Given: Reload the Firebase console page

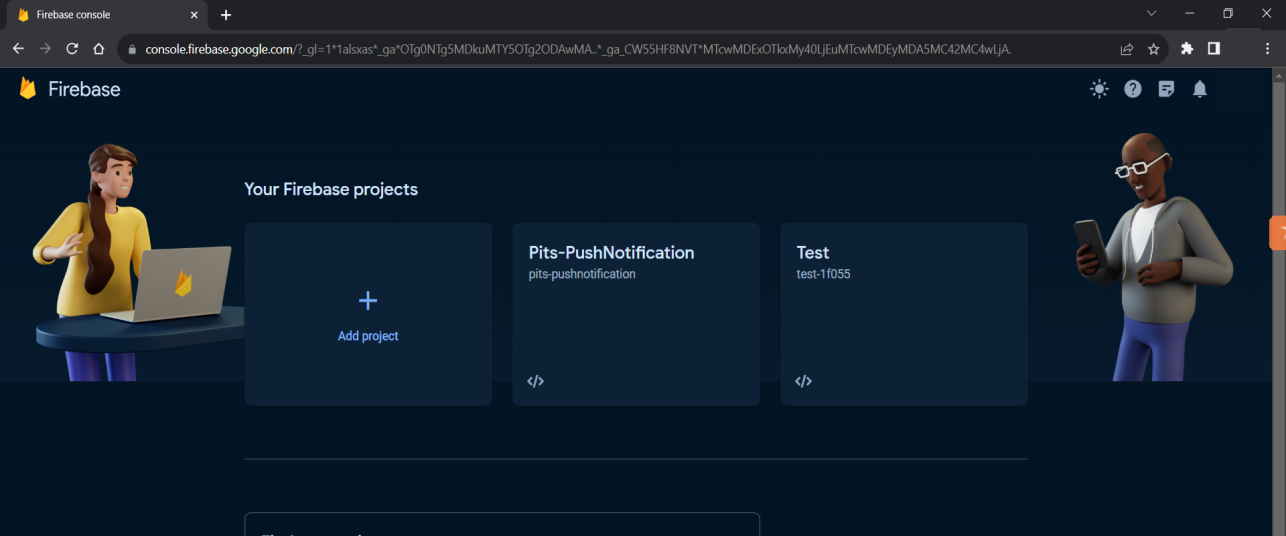Looking at the screenshot, I should point(72,48).
